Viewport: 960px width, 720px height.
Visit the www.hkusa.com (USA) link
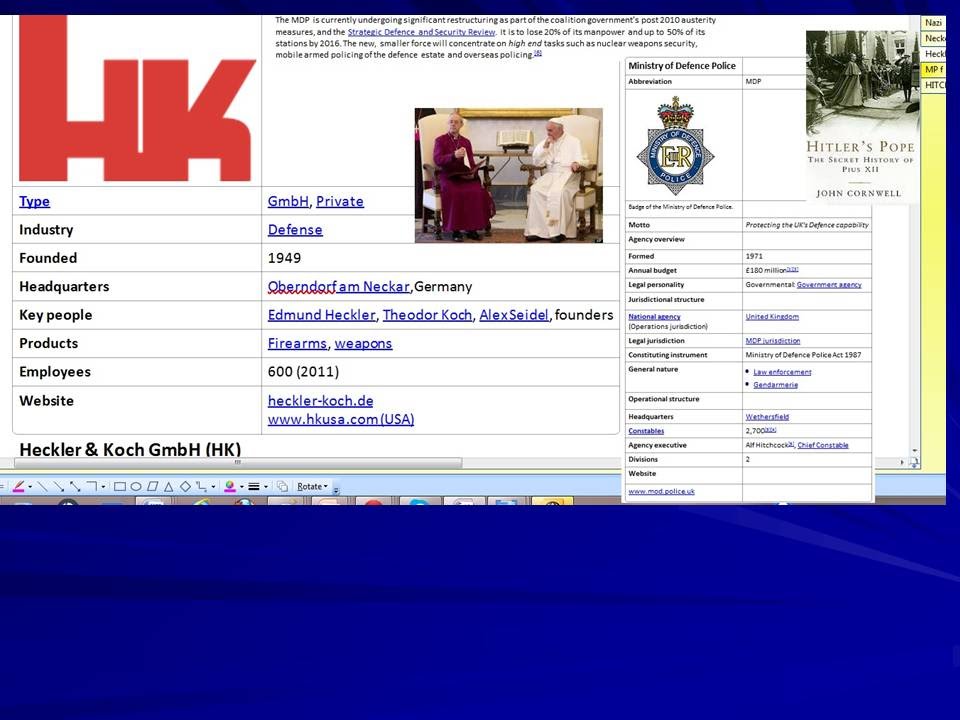[x=341, y=419]
